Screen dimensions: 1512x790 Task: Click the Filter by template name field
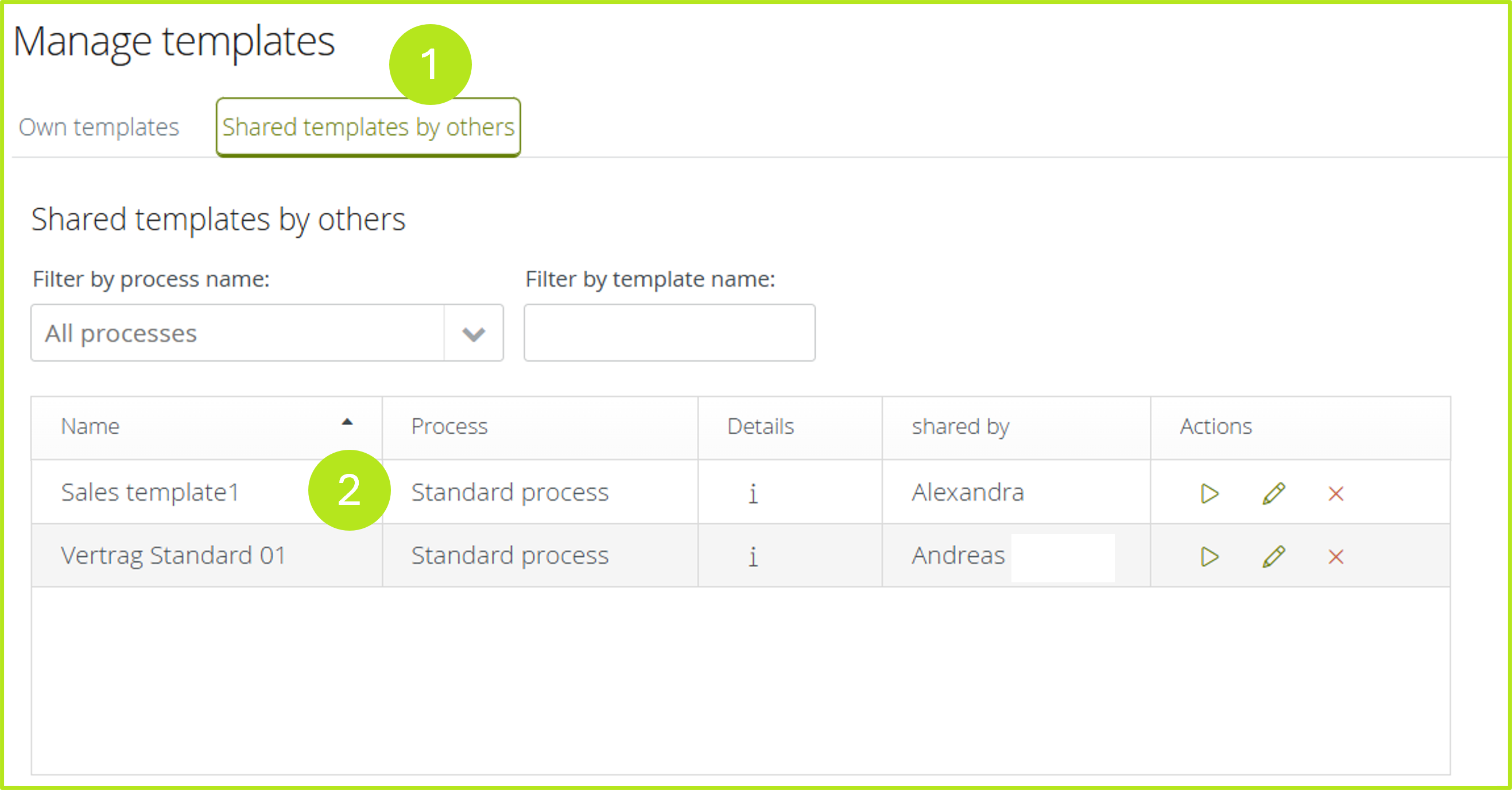click(x=669, y=333)
